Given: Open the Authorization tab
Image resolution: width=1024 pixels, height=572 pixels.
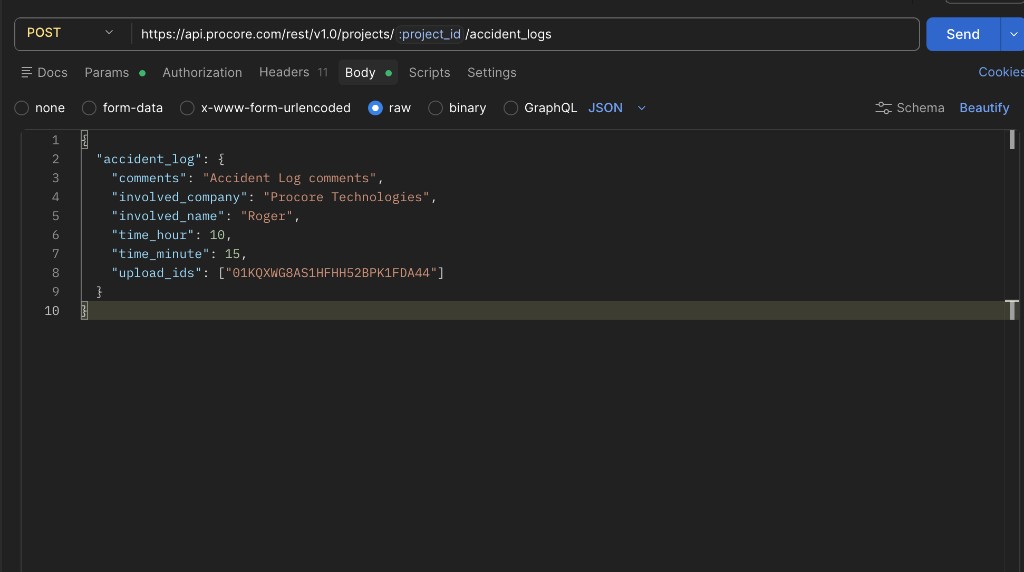Looking at the screenshot, I should pyautogui.click(x=202, y=72).
